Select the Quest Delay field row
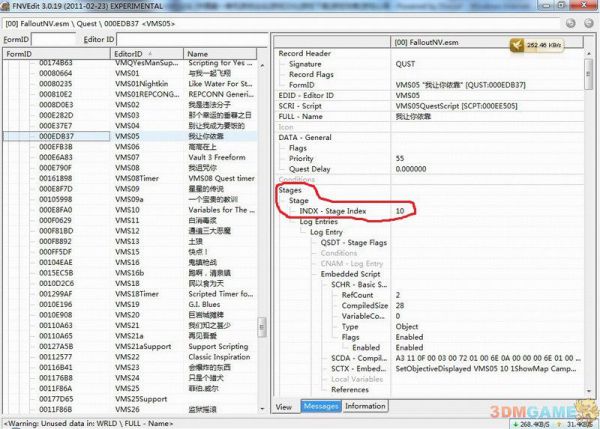The height and width of the screenshot is (429, 600). 429,169
